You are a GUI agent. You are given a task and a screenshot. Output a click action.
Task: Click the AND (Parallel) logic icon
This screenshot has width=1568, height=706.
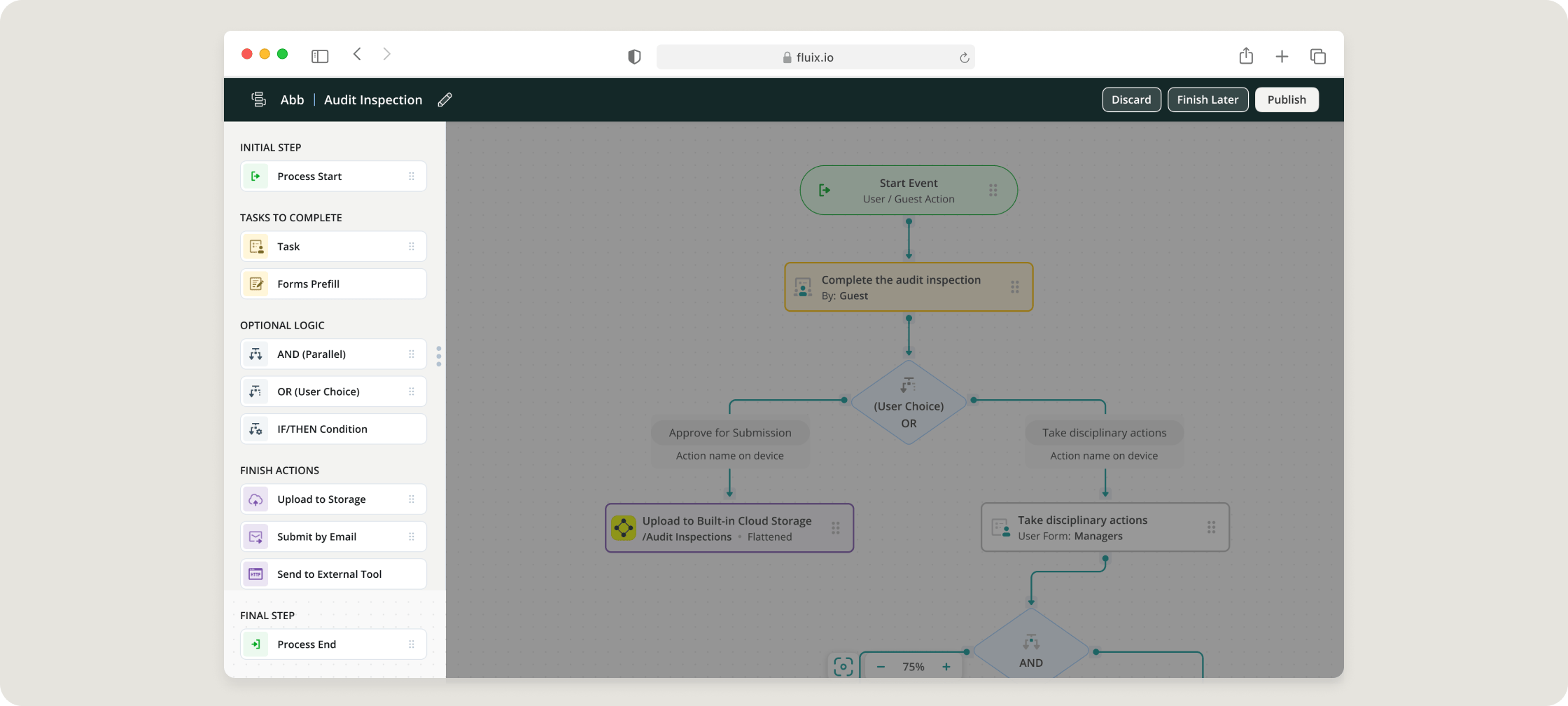point(255,354)
